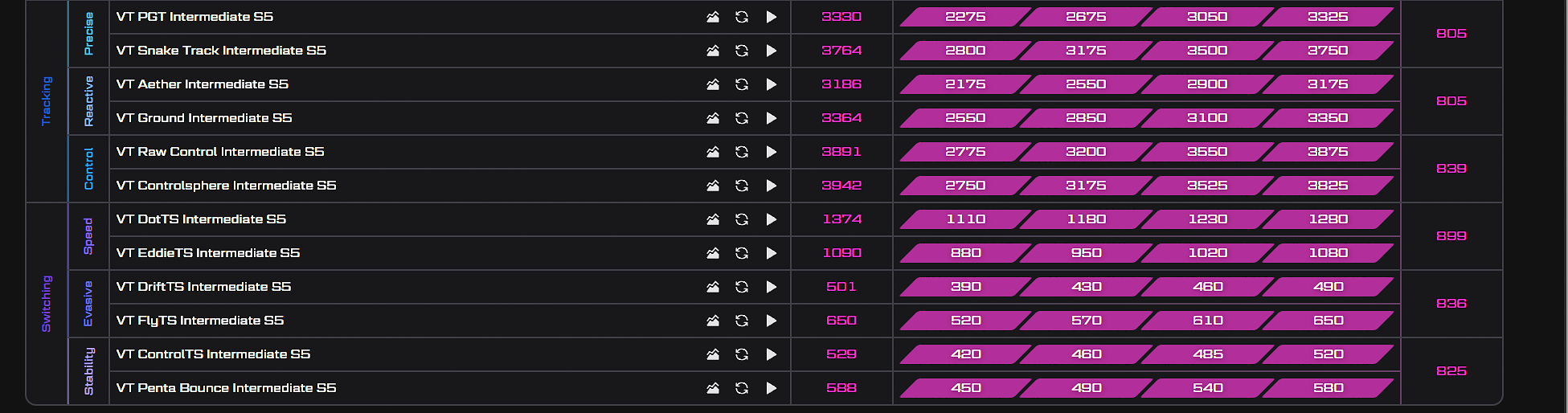Image resolution: width=1568 pixels, height=413 pixels.
Task: Play the VT PGT Intermediate S5 scenario
Action: [772, 17]
